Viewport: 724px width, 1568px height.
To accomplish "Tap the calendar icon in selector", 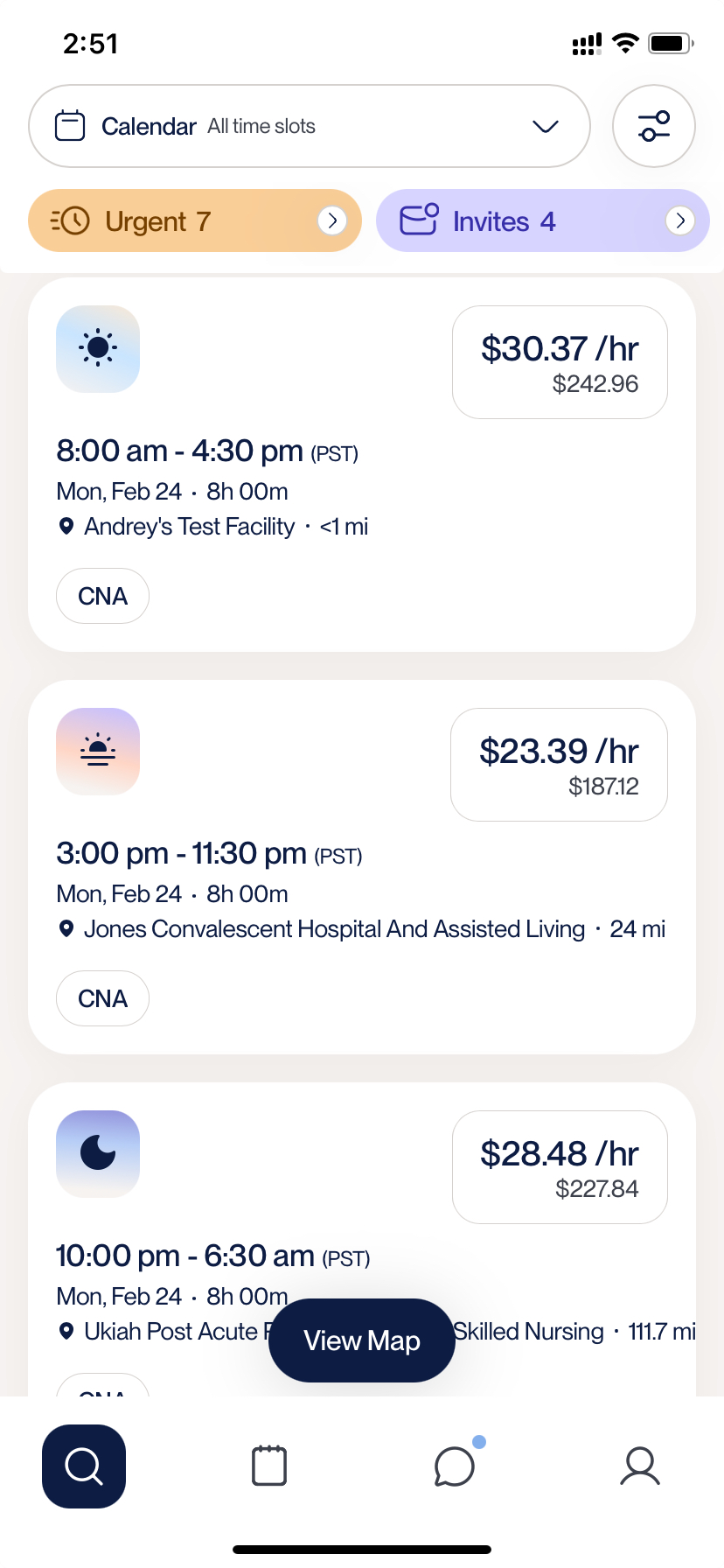I will pos(70,126).
